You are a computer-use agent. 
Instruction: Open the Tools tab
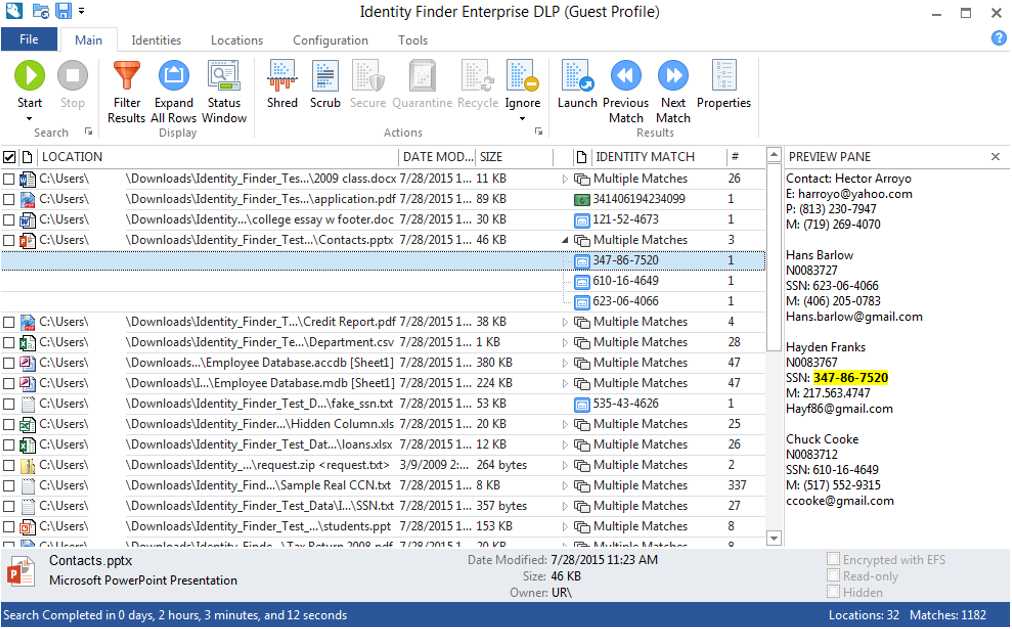pyautogui.click(x=412, y=40)
